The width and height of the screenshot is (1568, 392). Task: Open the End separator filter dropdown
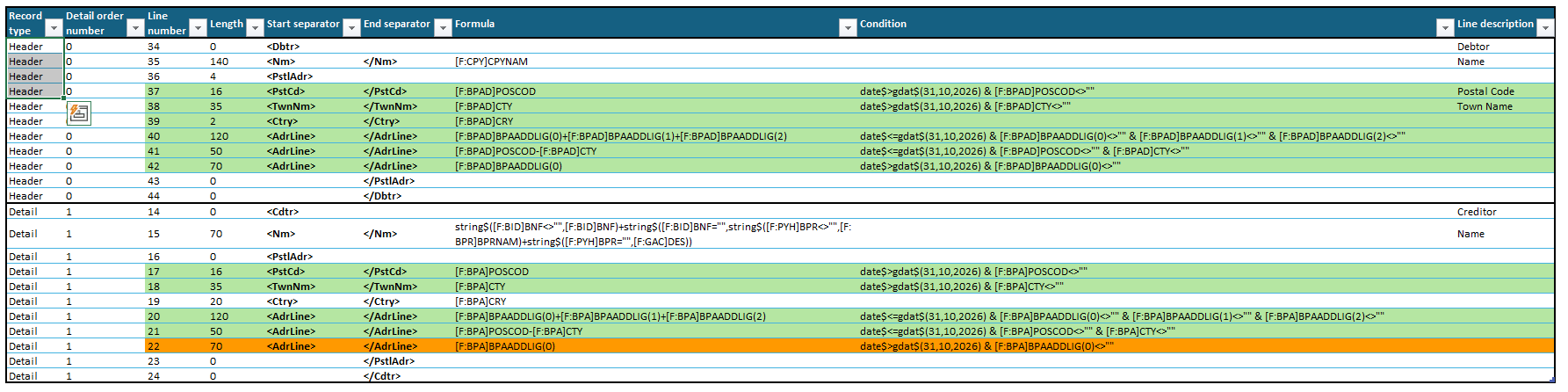444,28
